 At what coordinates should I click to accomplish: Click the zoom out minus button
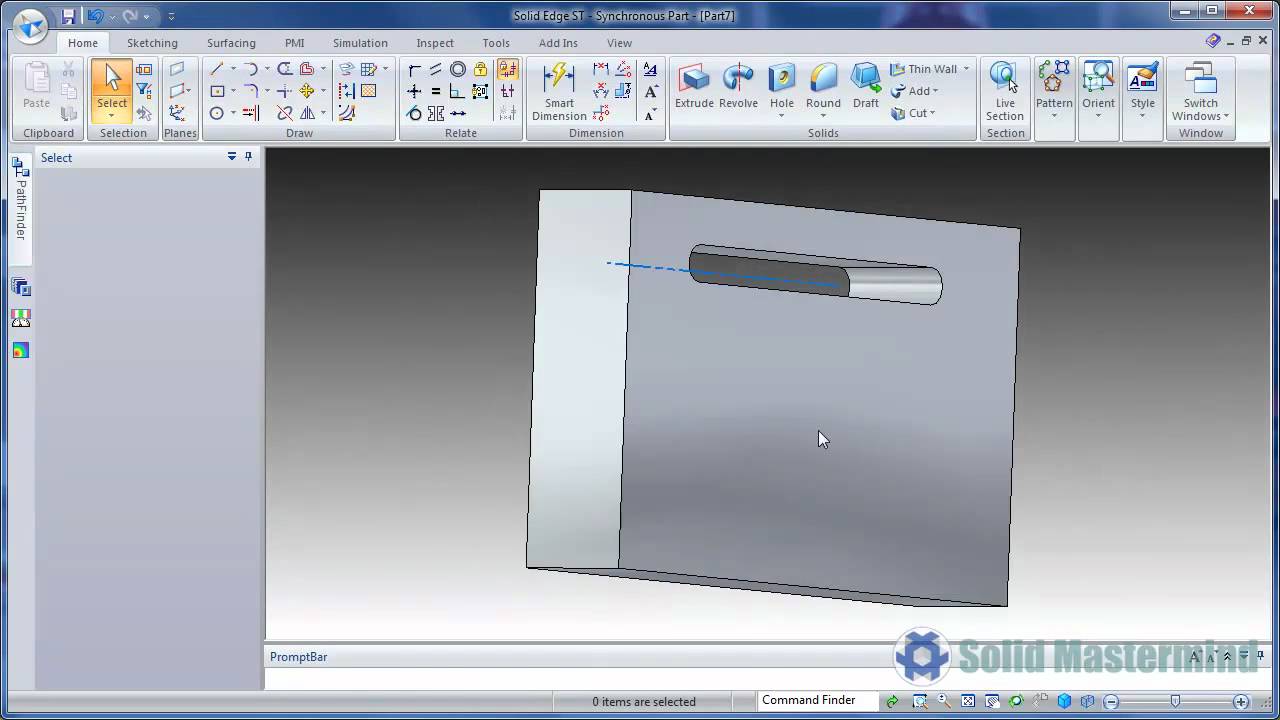[1111, 702]
